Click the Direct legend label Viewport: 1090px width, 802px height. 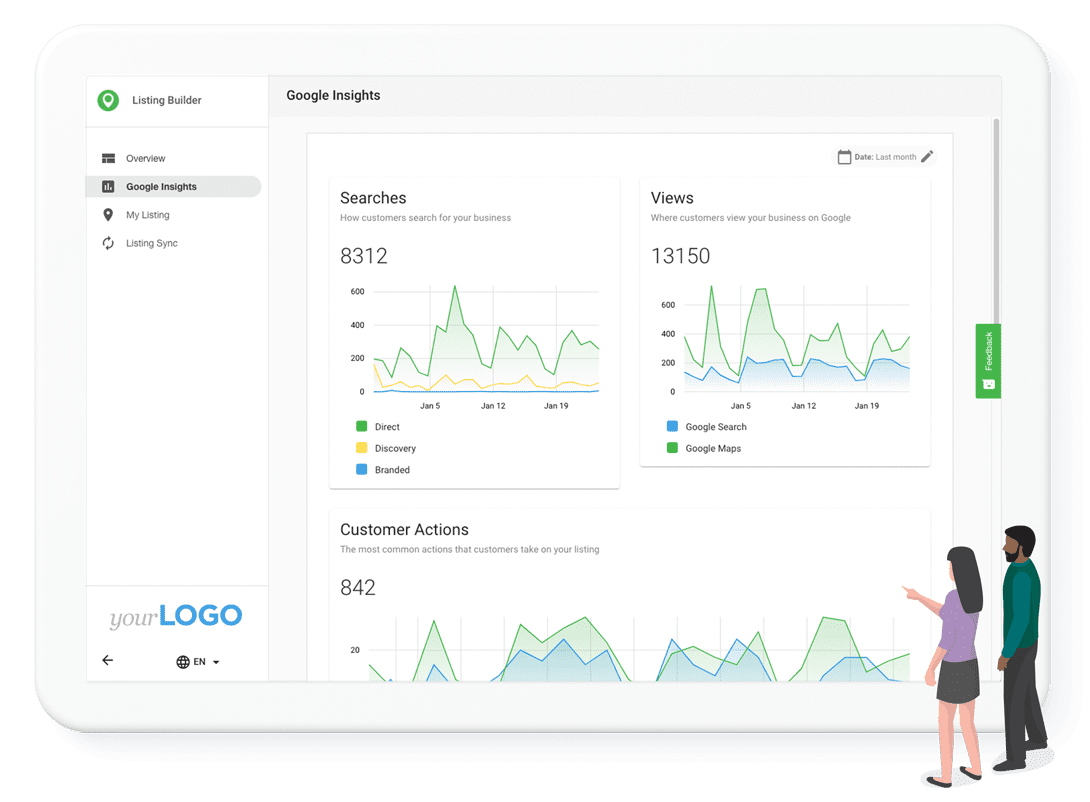tap(387, 427)
